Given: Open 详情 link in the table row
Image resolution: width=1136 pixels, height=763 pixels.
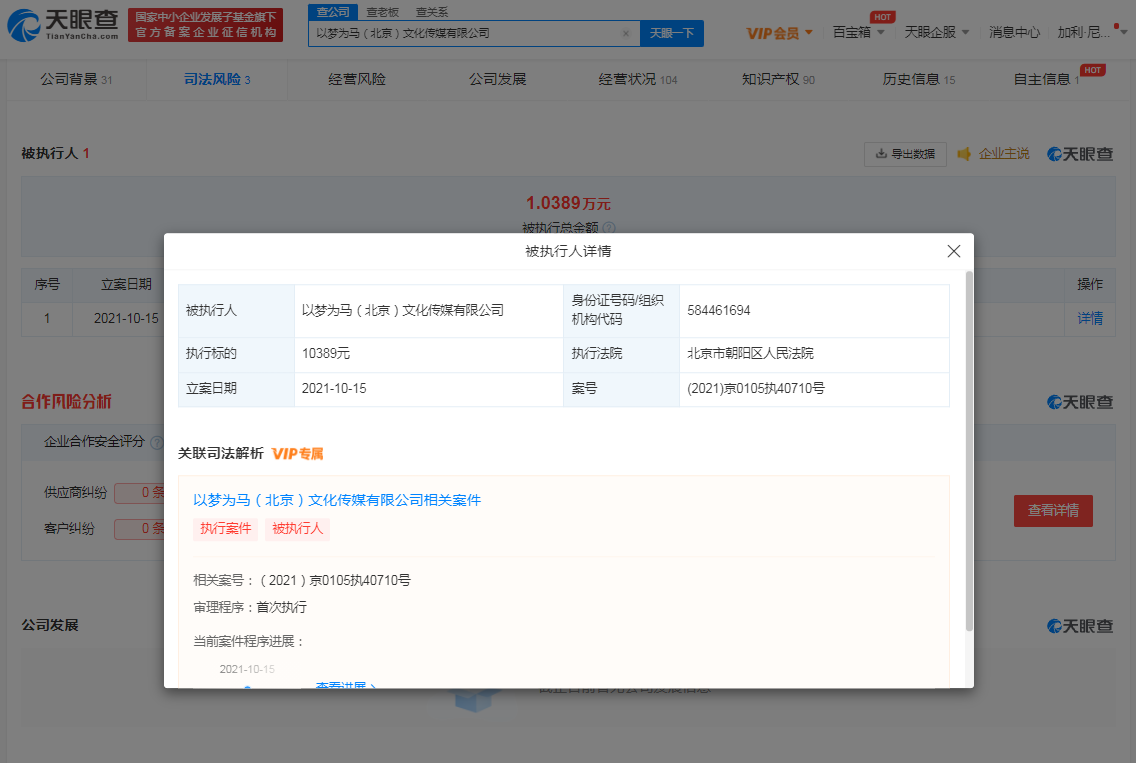Looking at the screenshot, I should [1090, 318].
